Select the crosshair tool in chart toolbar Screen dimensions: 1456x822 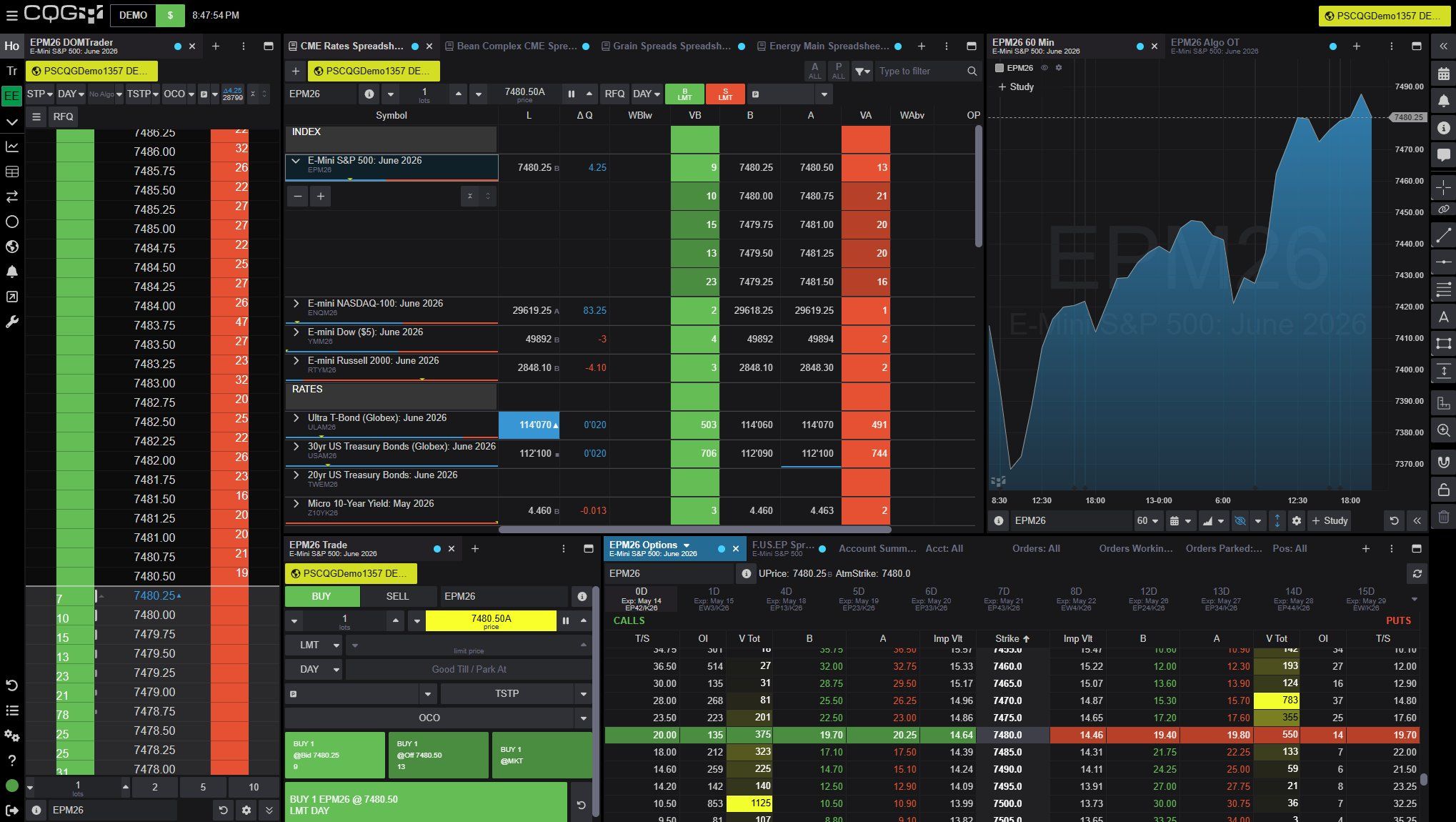[x=1443, y=187]
